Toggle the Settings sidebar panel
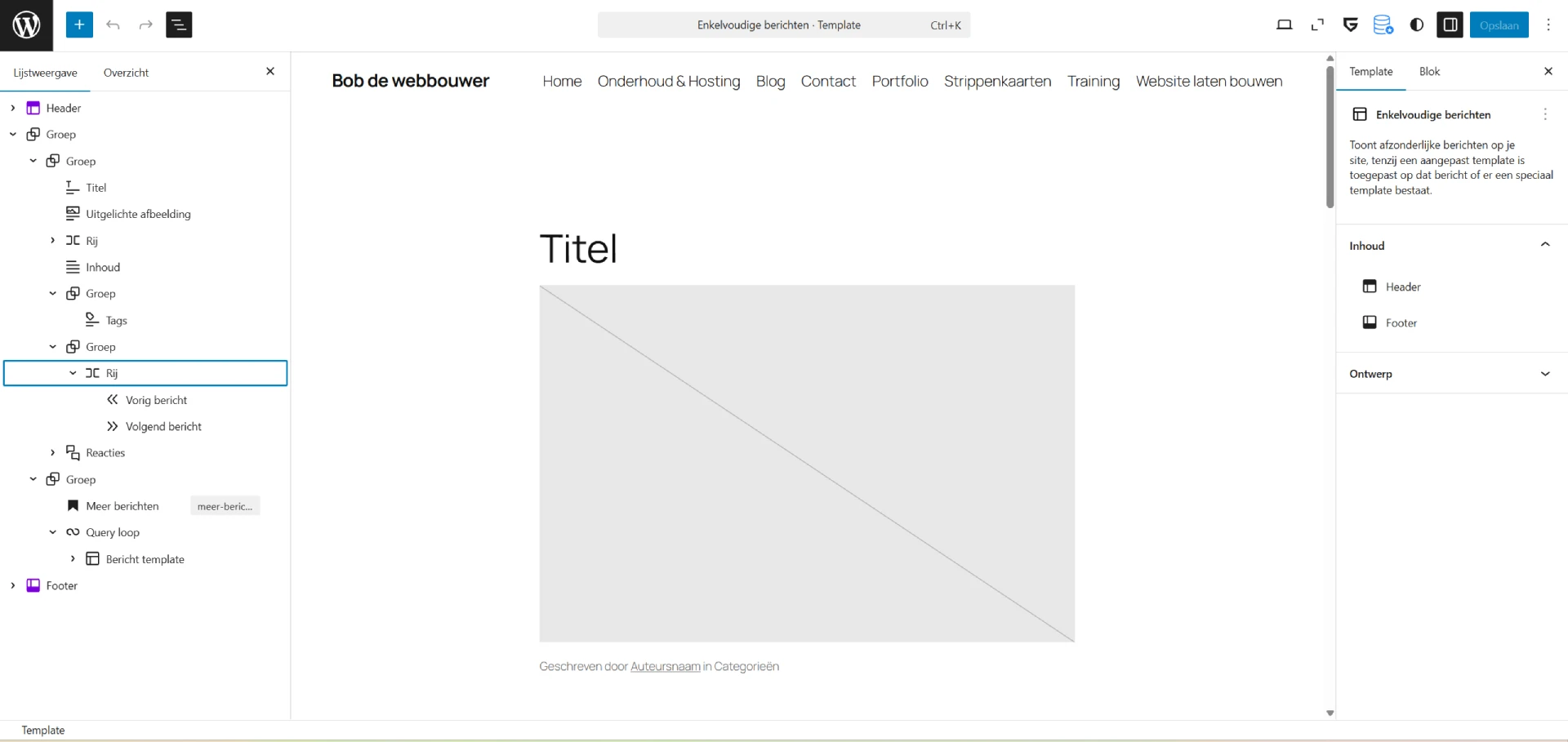The image size is (1568, 742). pos(1450,24)
